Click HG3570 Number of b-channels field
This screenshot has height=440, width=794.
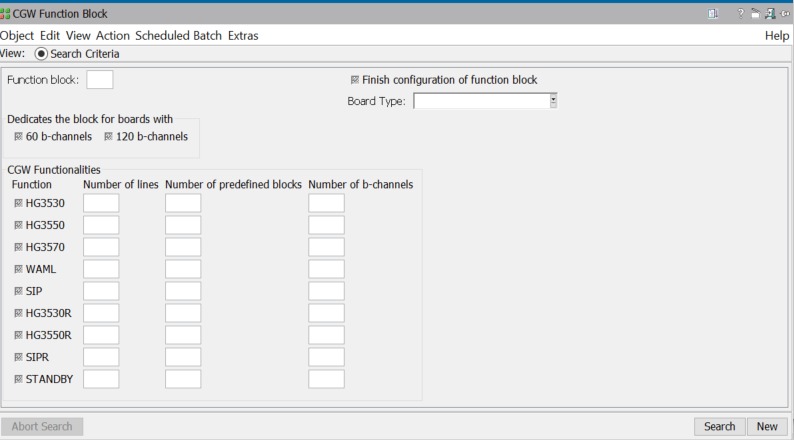[x=326, y=247]
